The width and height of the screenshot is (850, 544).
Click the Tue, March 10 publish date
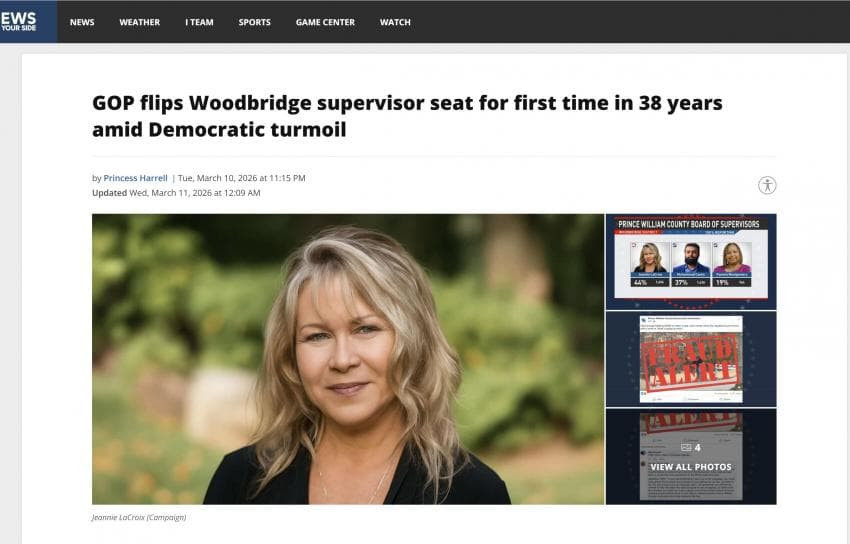(241, 178)
